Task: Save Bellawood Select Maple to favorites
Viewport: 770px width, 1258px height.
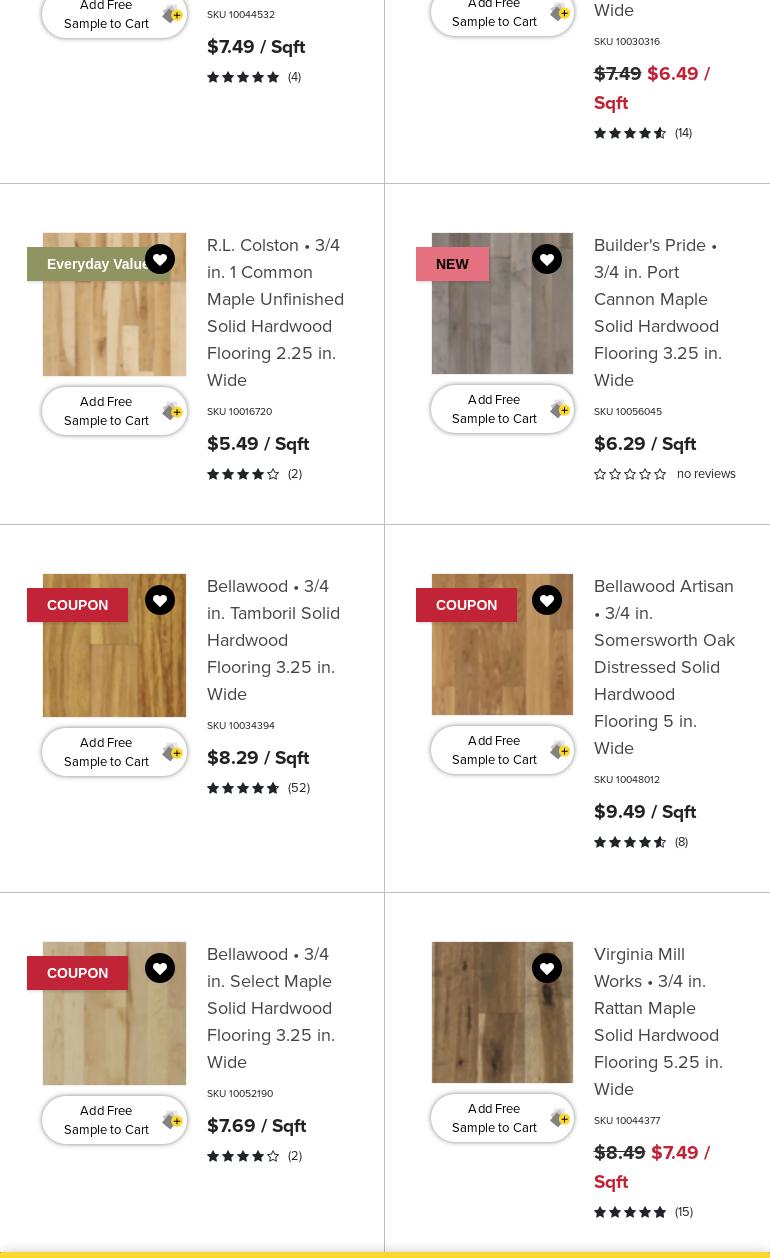Action: [160, 968]
